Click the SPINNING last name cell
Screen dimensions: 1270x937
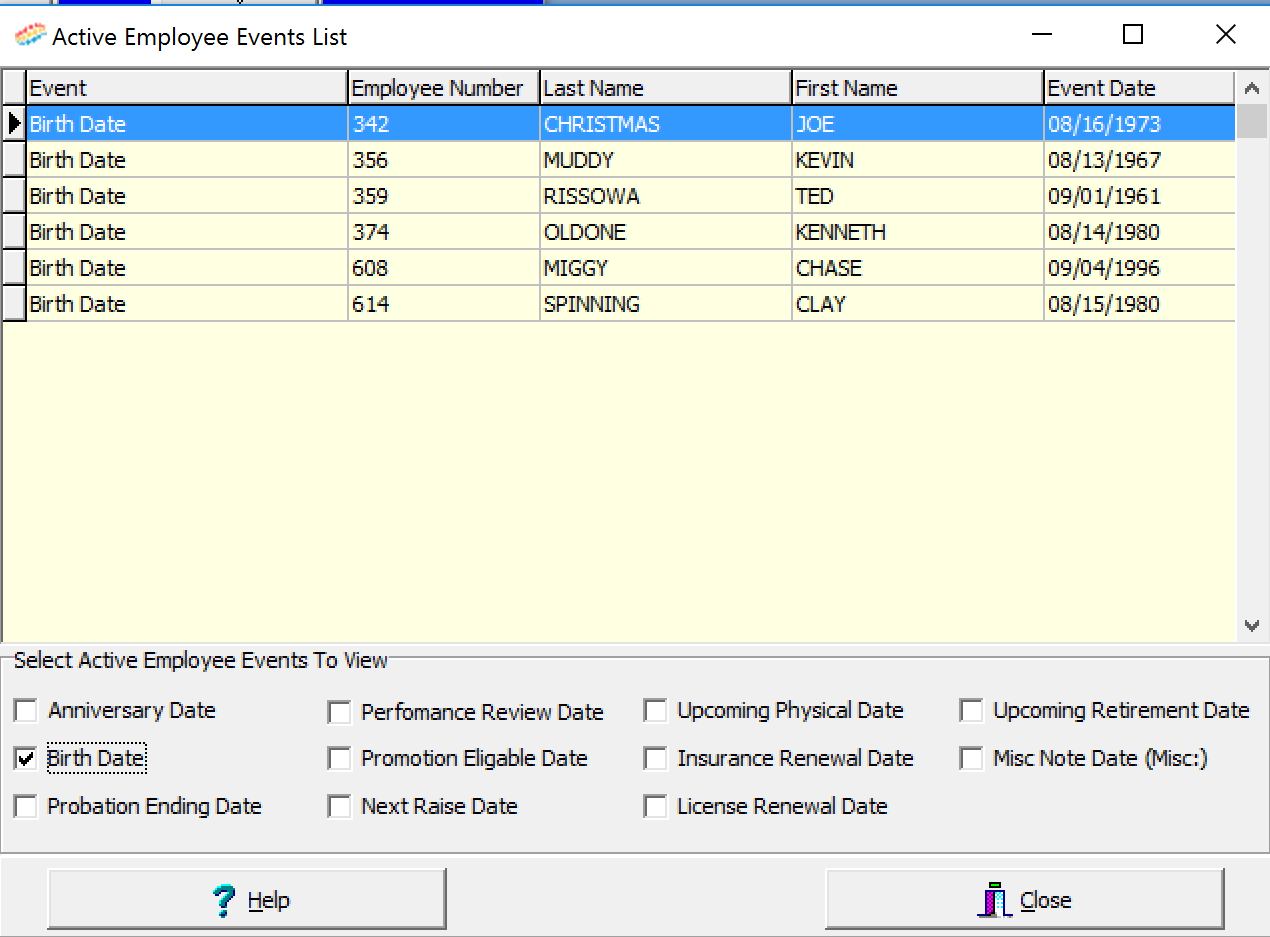coord(666,304)
